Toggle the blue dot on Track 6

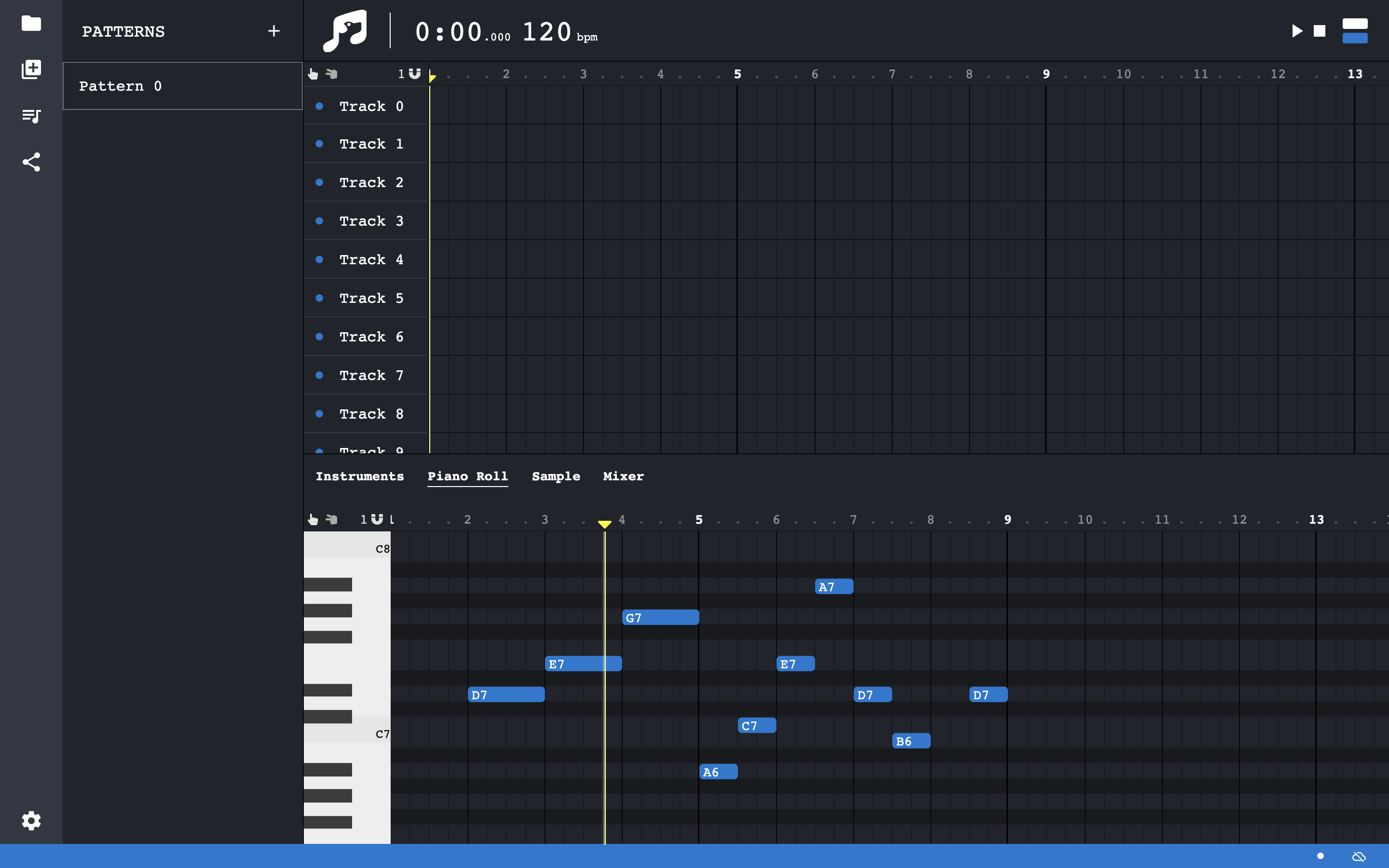pos(319,337)
